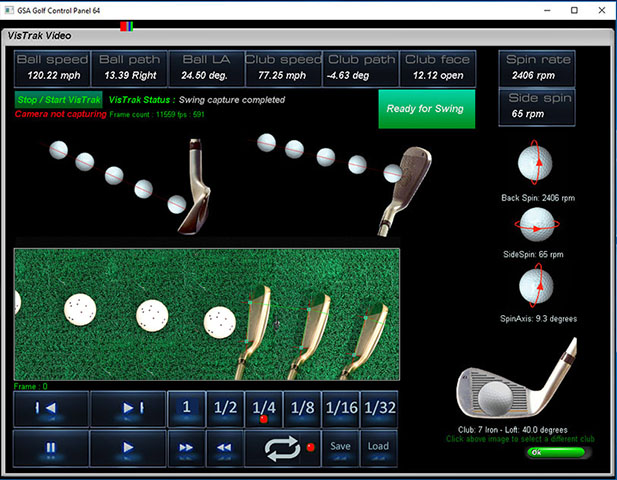Image resolution: width=617 pixels, height=480 pixels.
Task: Click the Ball speed readout panel
Action: coord(52,68)
